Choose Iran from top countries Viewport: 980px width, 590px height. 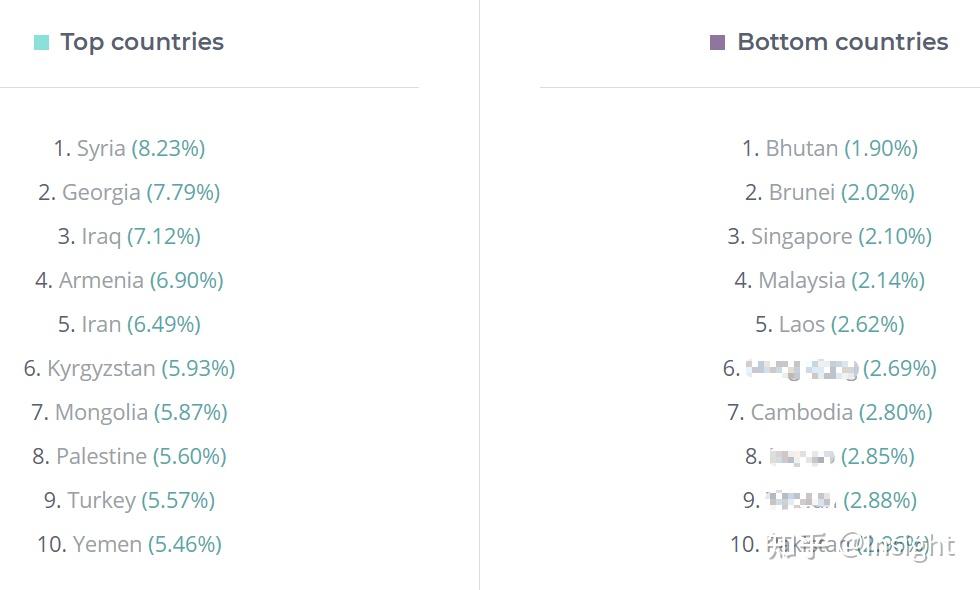pyautogui.click(x=101, y=324)
